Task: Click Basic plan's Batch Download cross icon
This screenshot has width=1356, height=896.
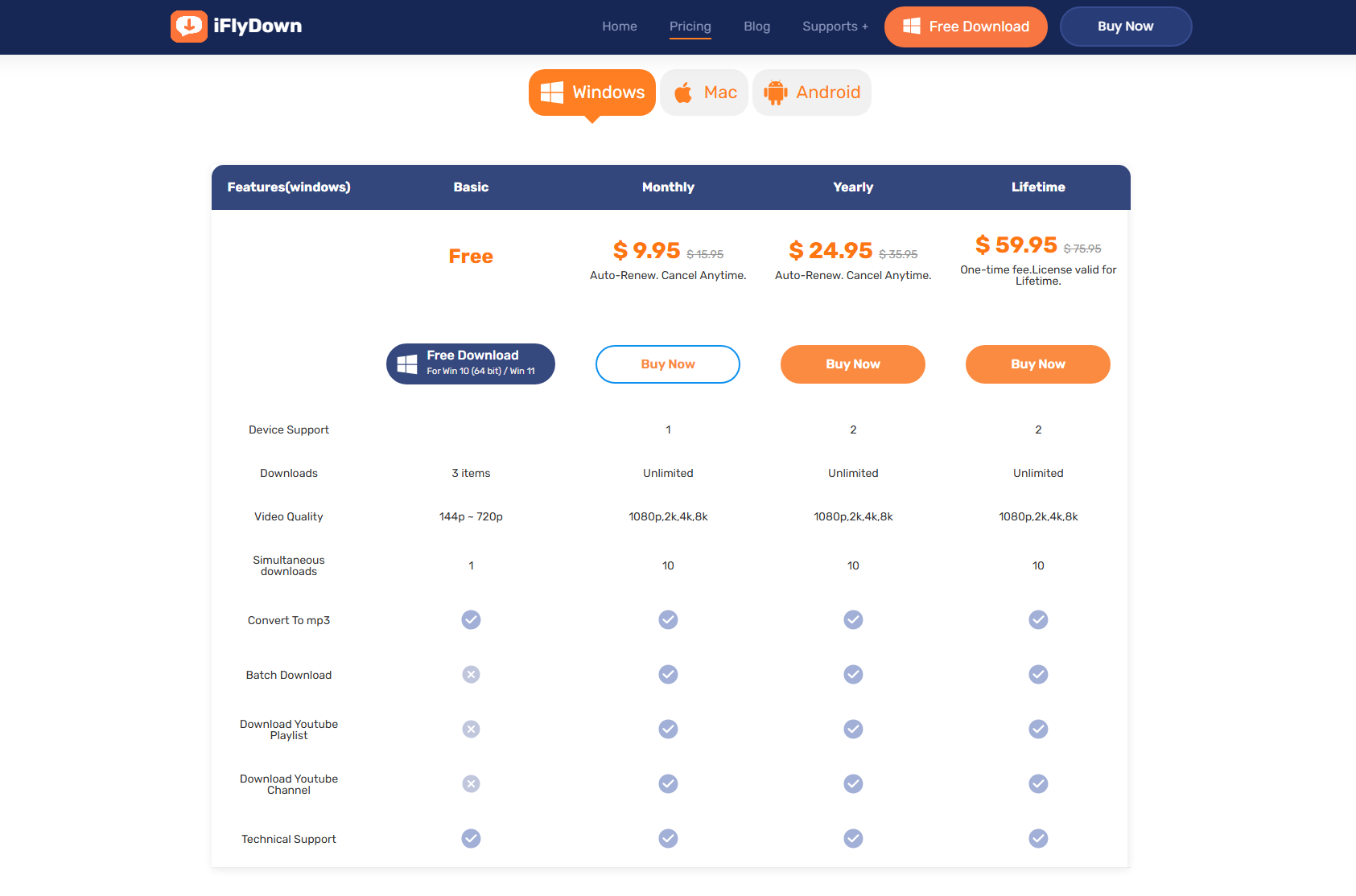Action: (x=471, y=675)
